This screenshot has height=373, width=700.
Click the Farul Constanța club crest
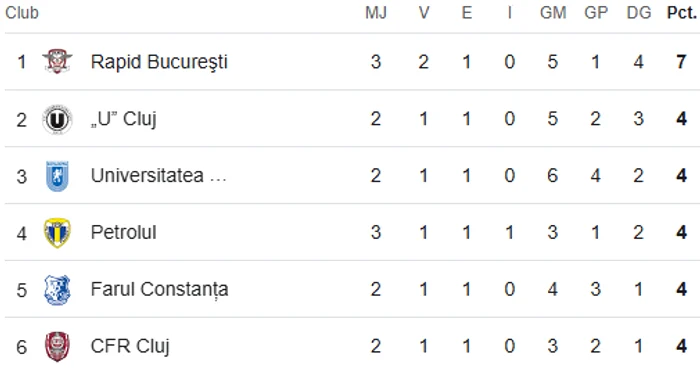tap(57, 290)
